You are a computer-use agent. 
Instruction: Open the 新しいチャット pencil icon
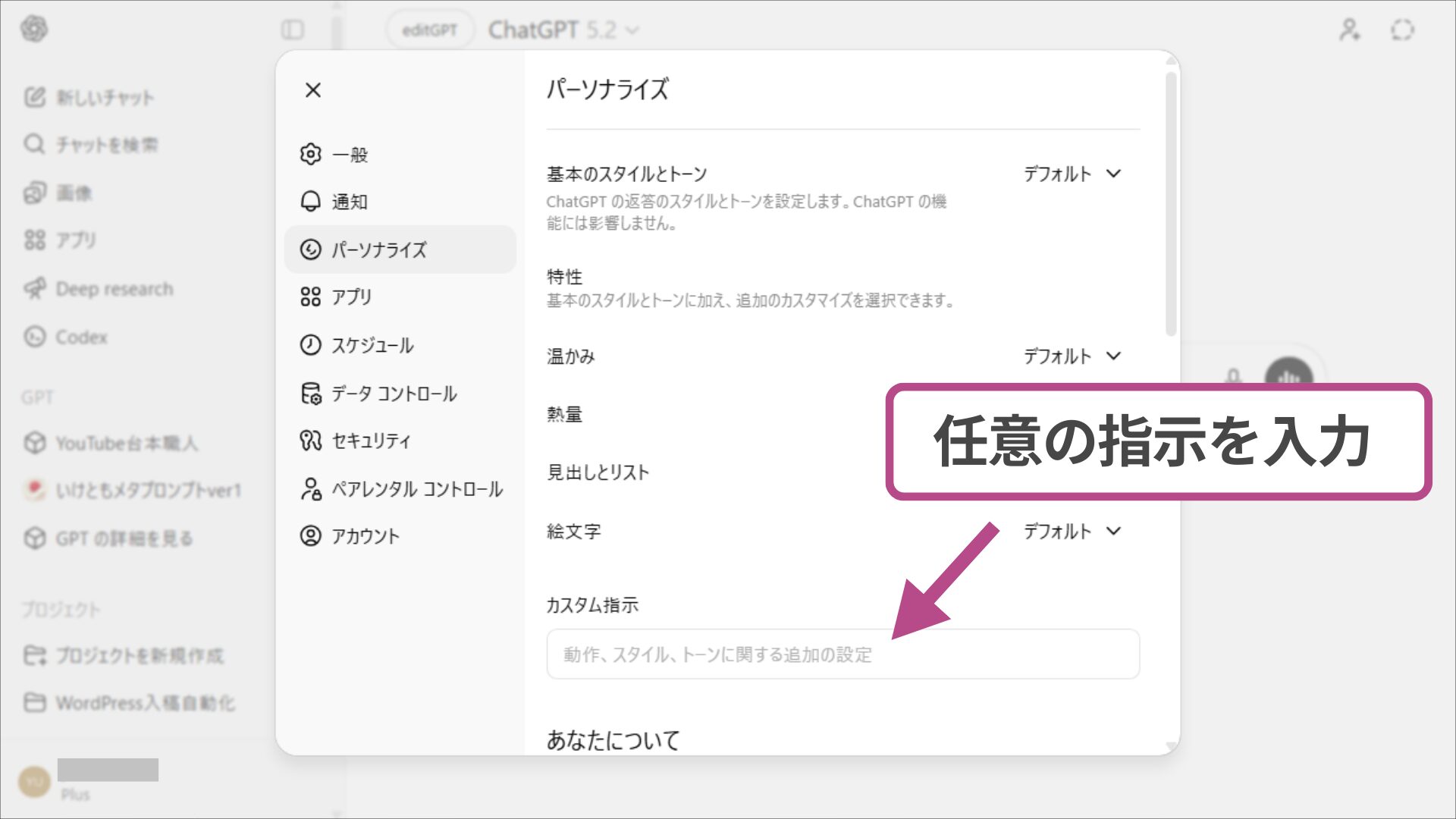(x=33, y=97)
